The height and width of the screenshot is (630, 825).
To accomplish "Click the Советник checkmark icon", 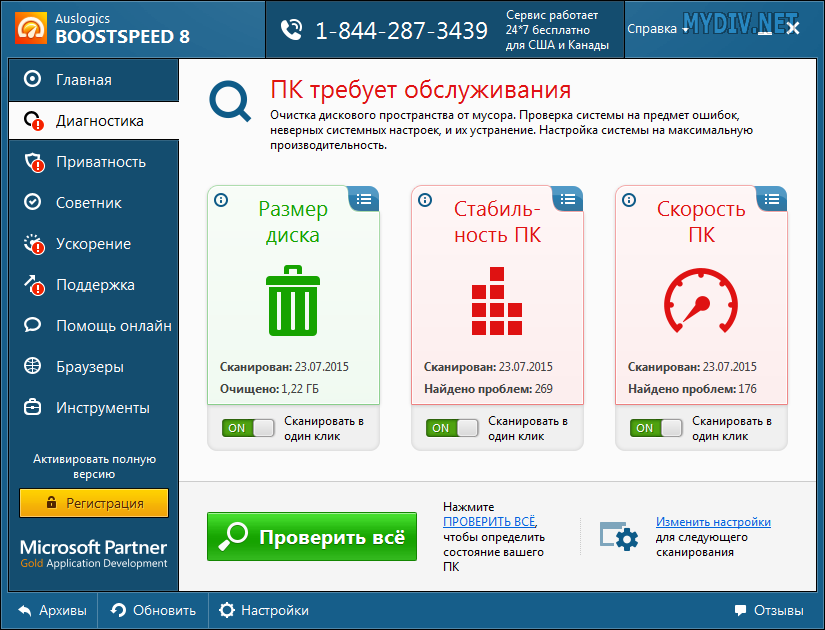I will click(32, 202).
